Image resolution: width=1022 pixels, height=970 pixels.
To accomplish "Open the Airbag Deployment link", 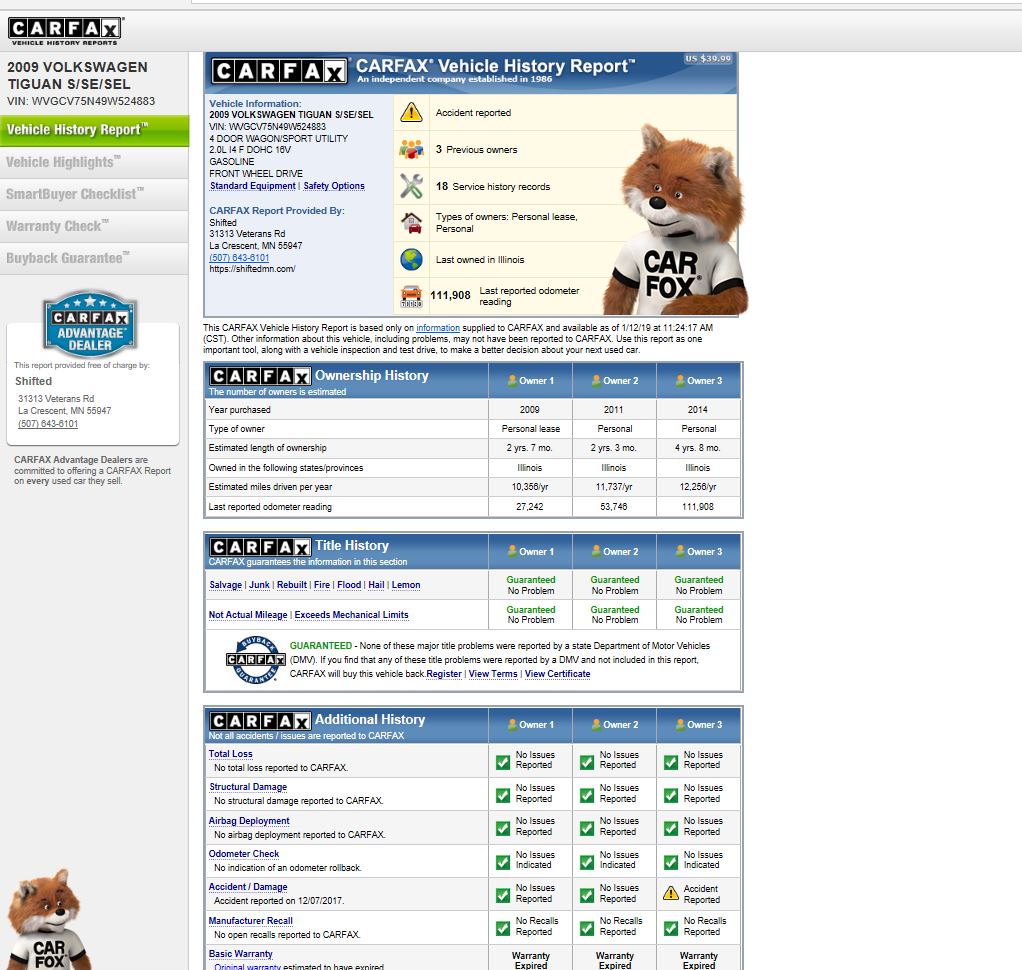I will pyautogui.click(x=249, y=821).
